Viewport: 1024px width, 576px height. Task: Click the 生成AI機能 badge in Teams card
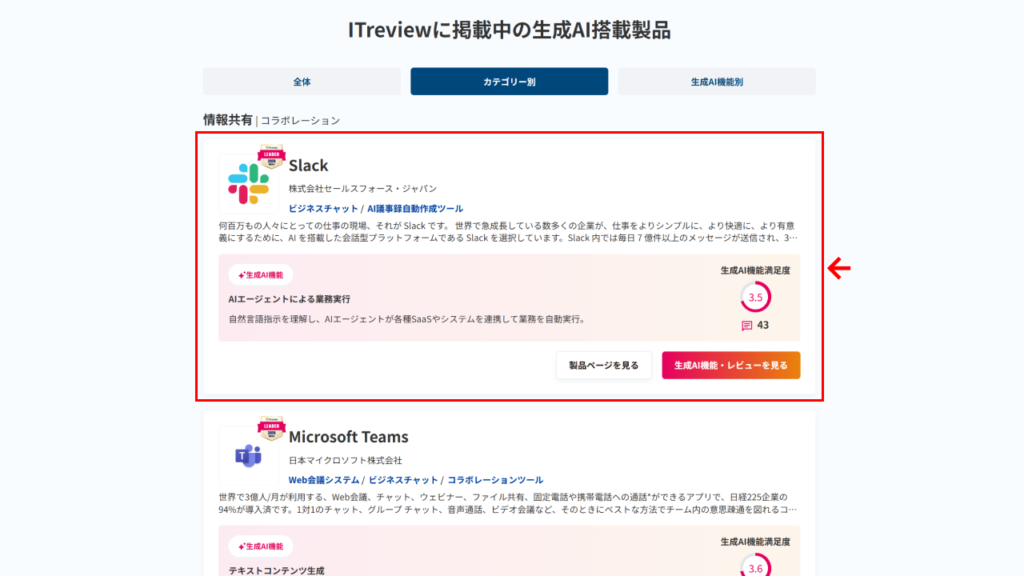(x=260, y=546)
